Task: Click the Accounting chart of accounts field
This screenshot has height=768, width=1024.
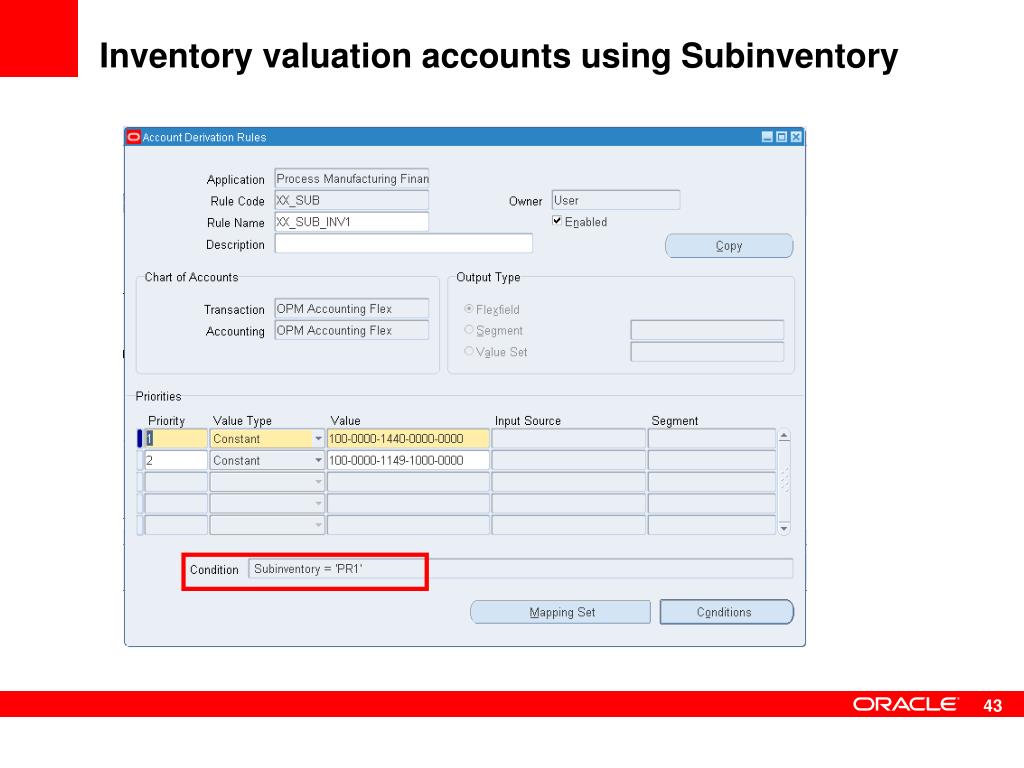Action: tap(351, 330)
